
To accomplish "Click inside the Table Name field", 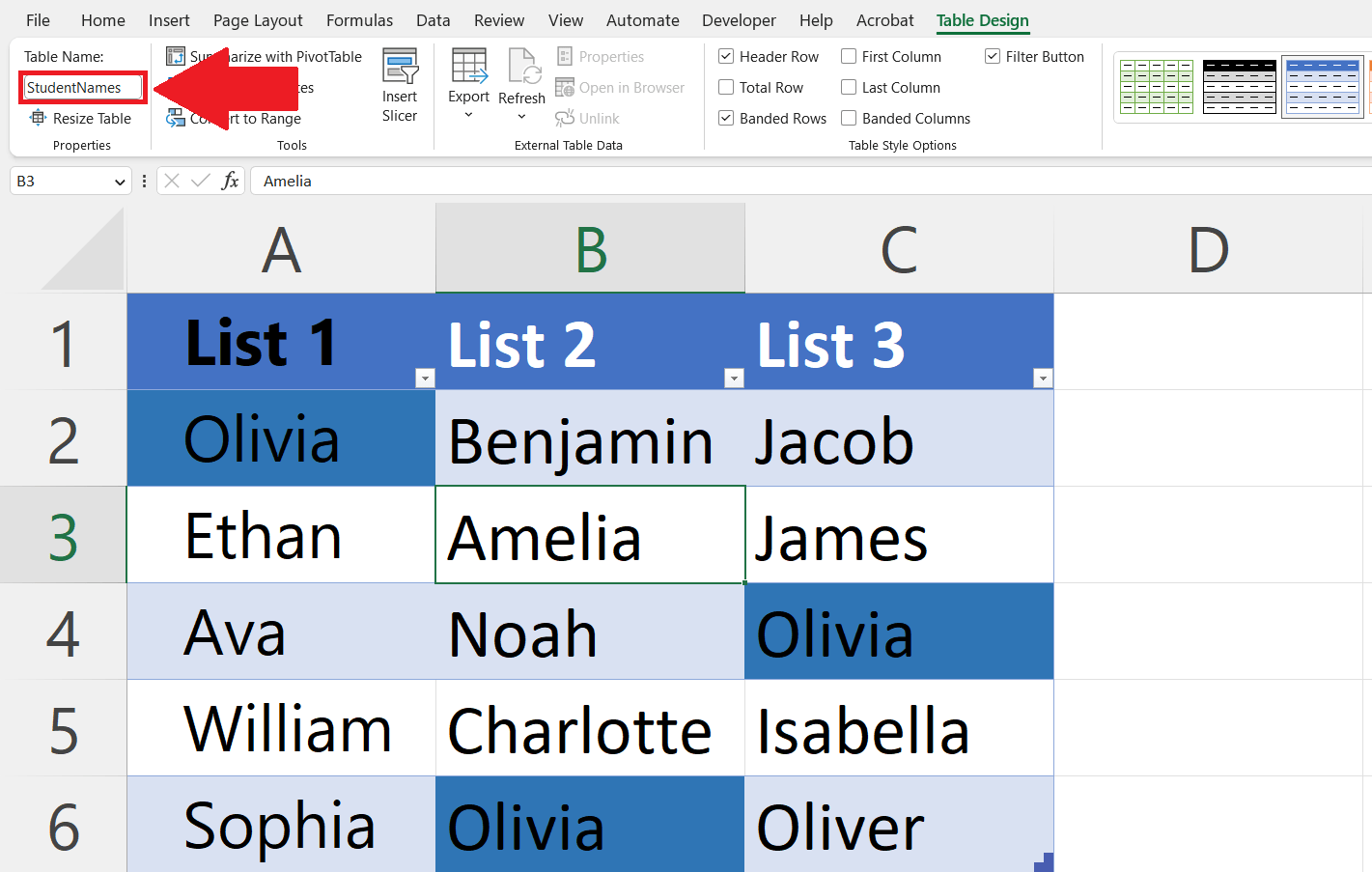I will pos(82,87).
